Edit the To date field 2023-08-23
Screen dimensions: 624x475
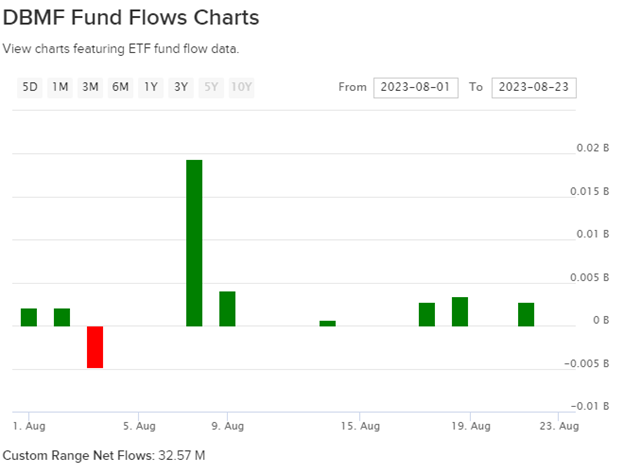click(533, 87)
